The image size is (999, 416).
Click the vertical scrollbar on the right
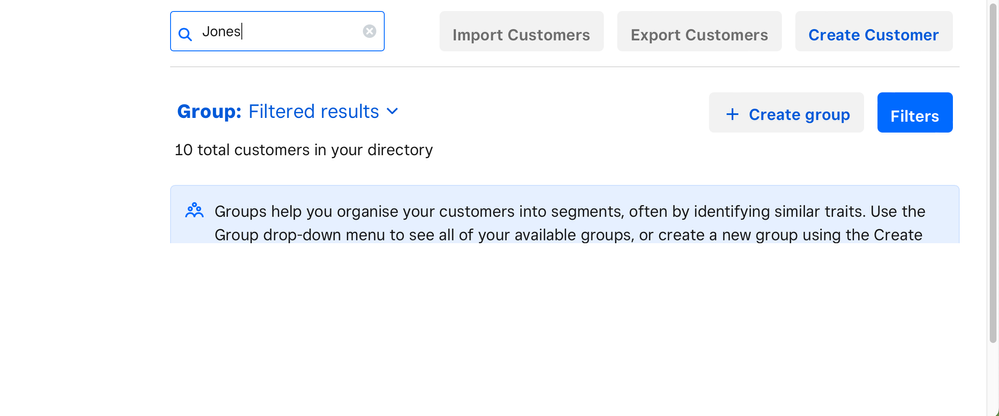point(992,200)
